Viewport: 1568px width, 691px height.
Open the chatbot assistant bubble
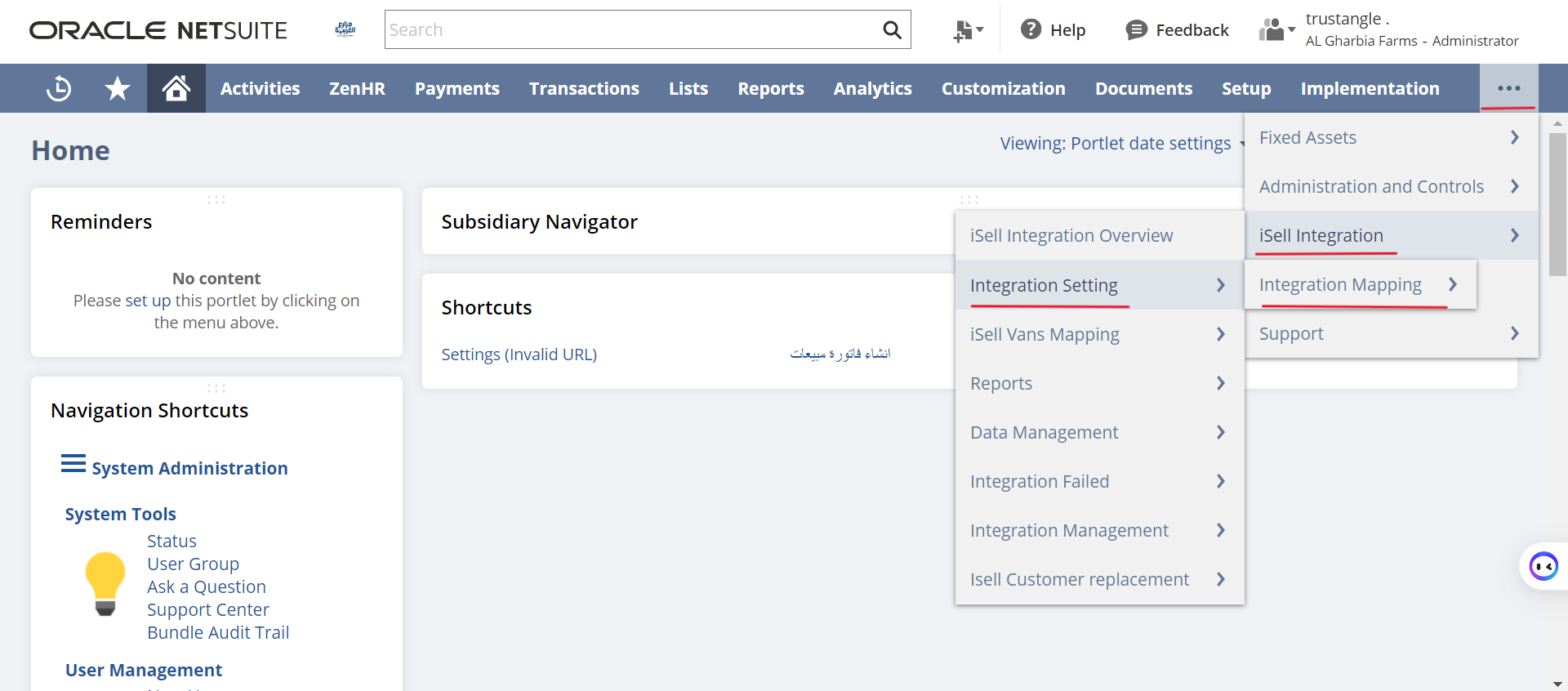click(1543, 566)
